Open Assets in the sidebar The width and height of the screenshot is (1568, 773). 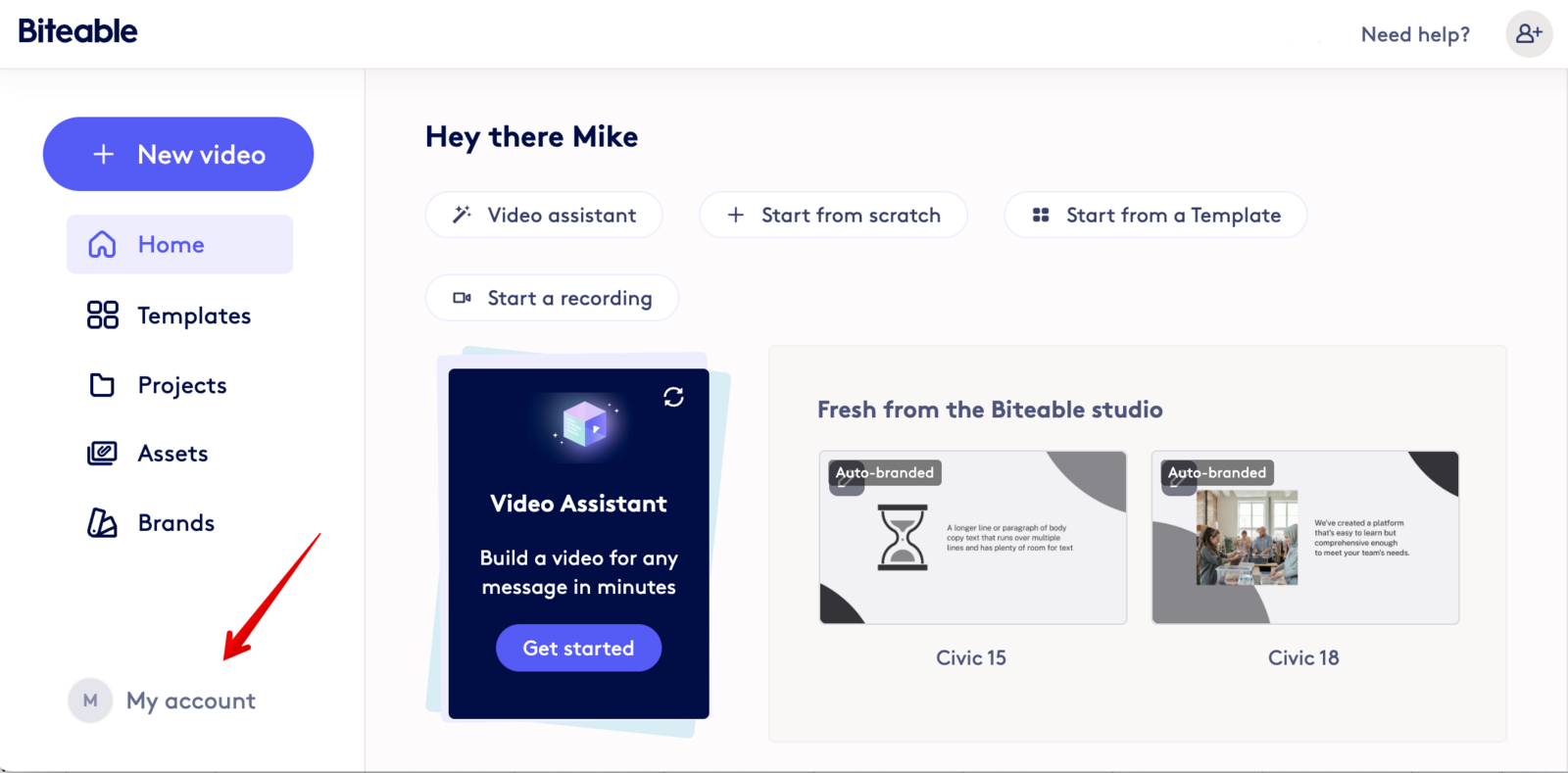coord(147,454)
